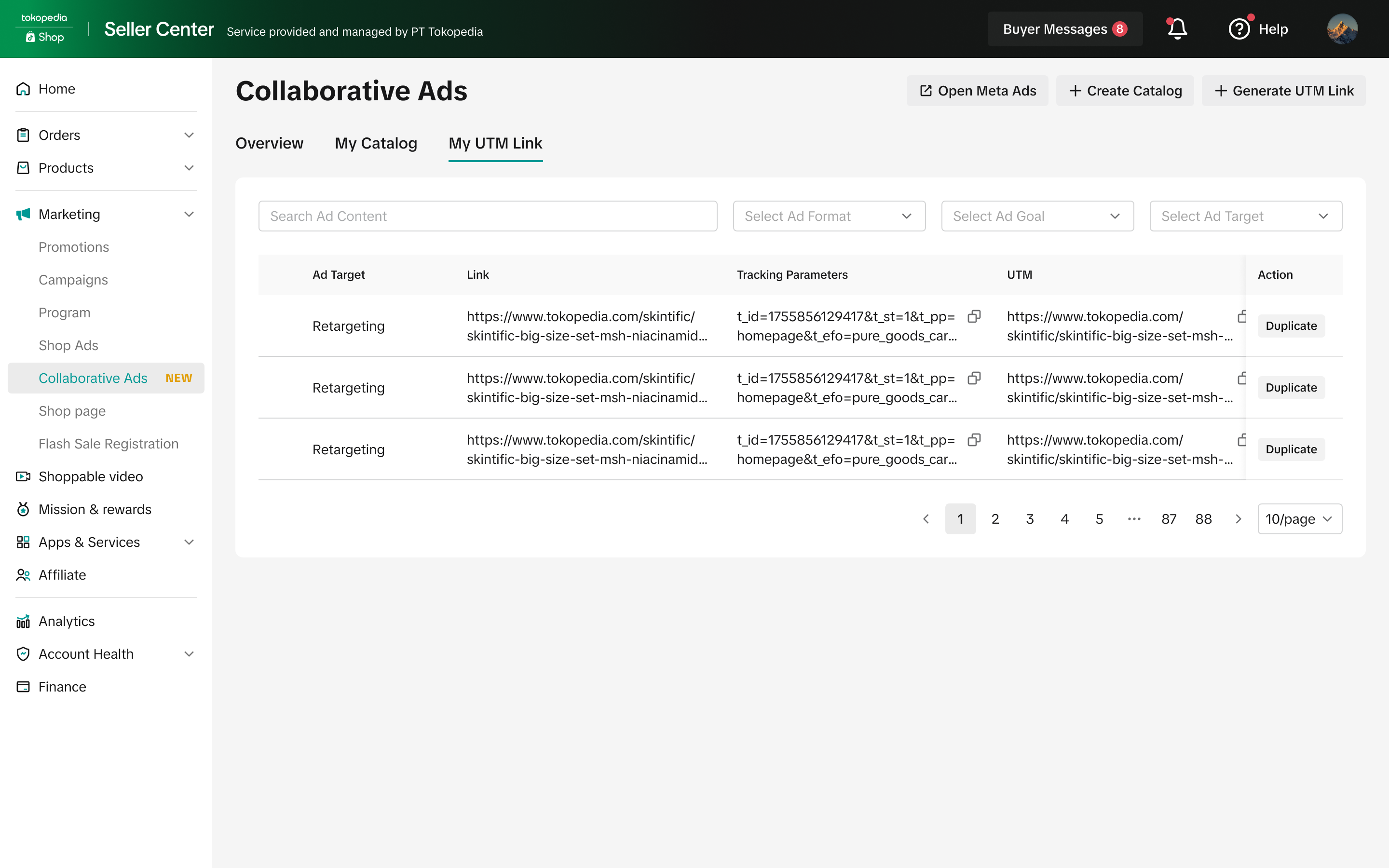Viewport: 1389px width, 868px height.
Task: Switch to the Overview tab
Action: 269,143
